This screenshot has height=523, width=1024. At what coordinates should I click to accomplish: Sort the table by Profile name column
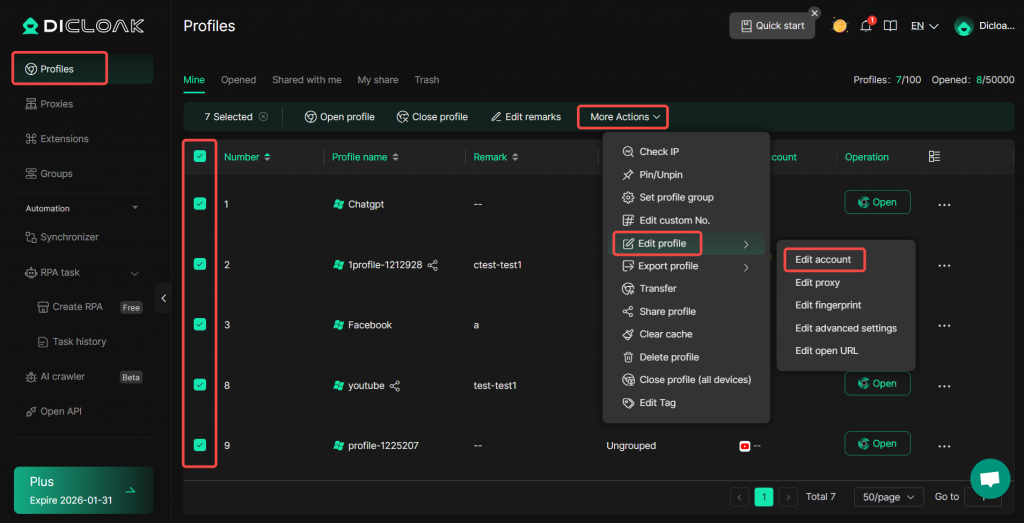(396, 157)
